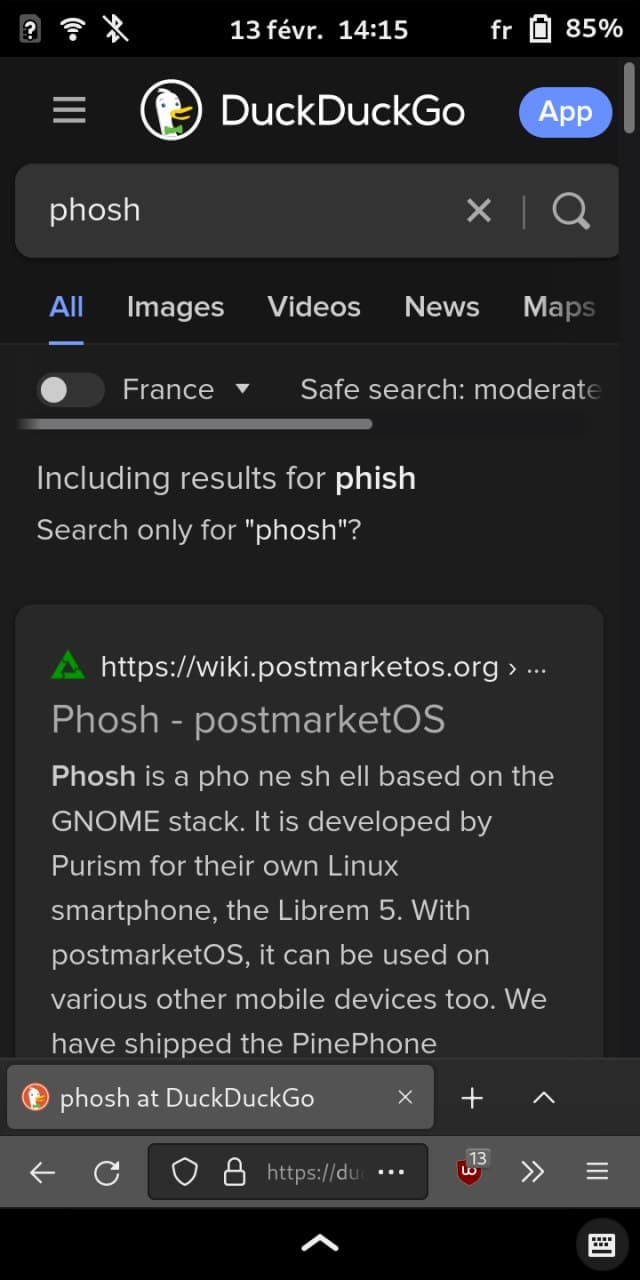The image size is (640, 1280).
Task: Open tracking protection via the shield icon
Action: [185, 1171]
